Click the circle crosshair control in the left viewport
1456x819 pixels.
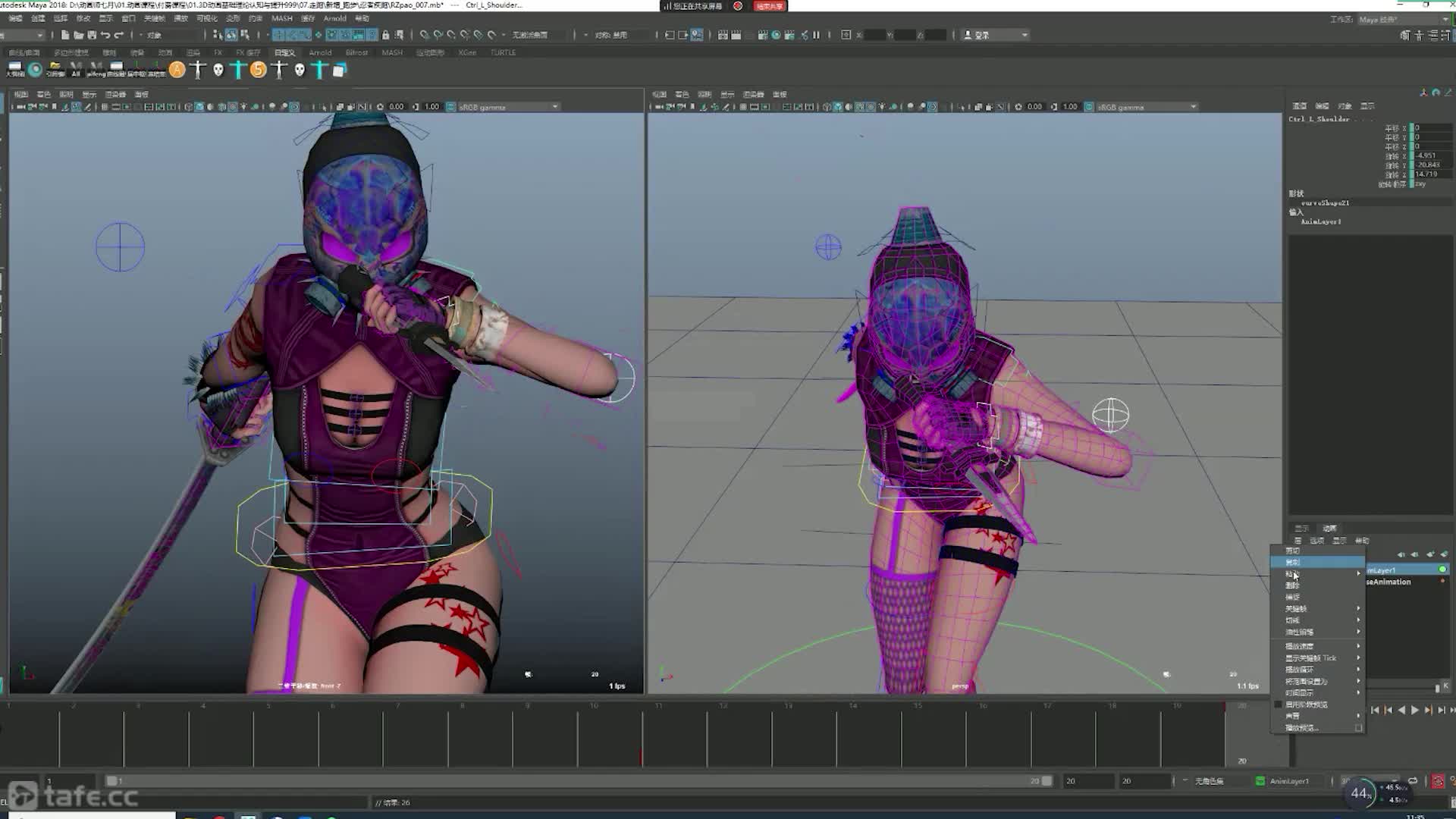click(120, 247)
